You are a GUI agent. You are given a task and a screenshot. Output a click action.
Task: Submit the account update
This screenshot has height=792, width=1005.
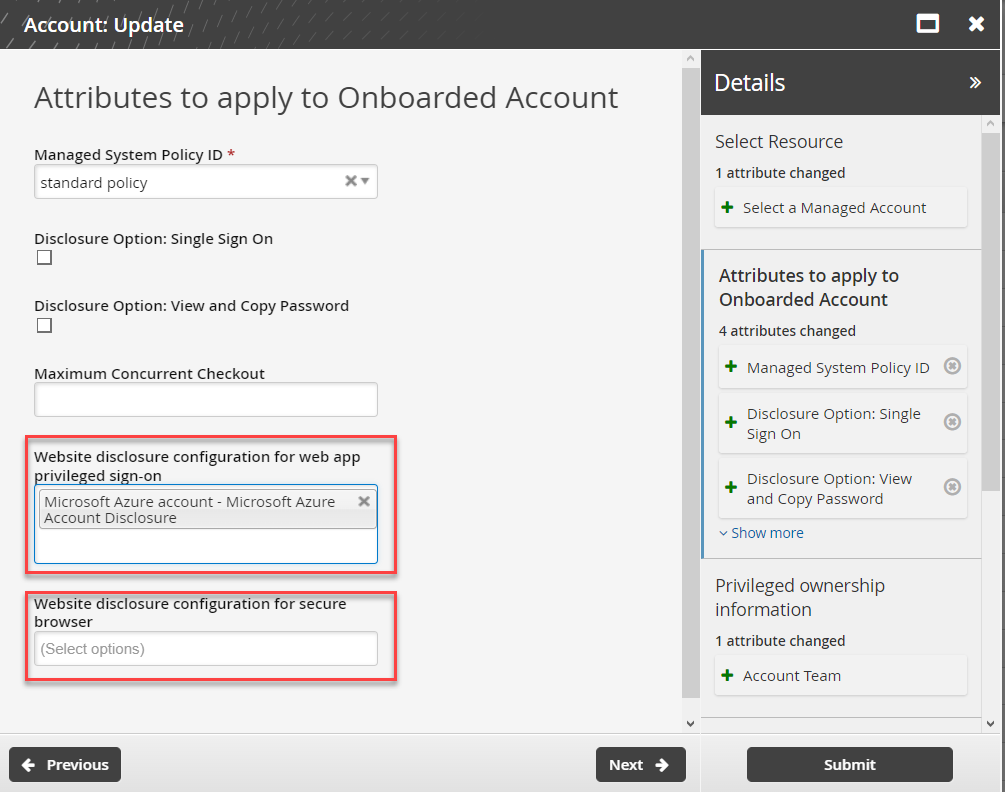(849, 764)
